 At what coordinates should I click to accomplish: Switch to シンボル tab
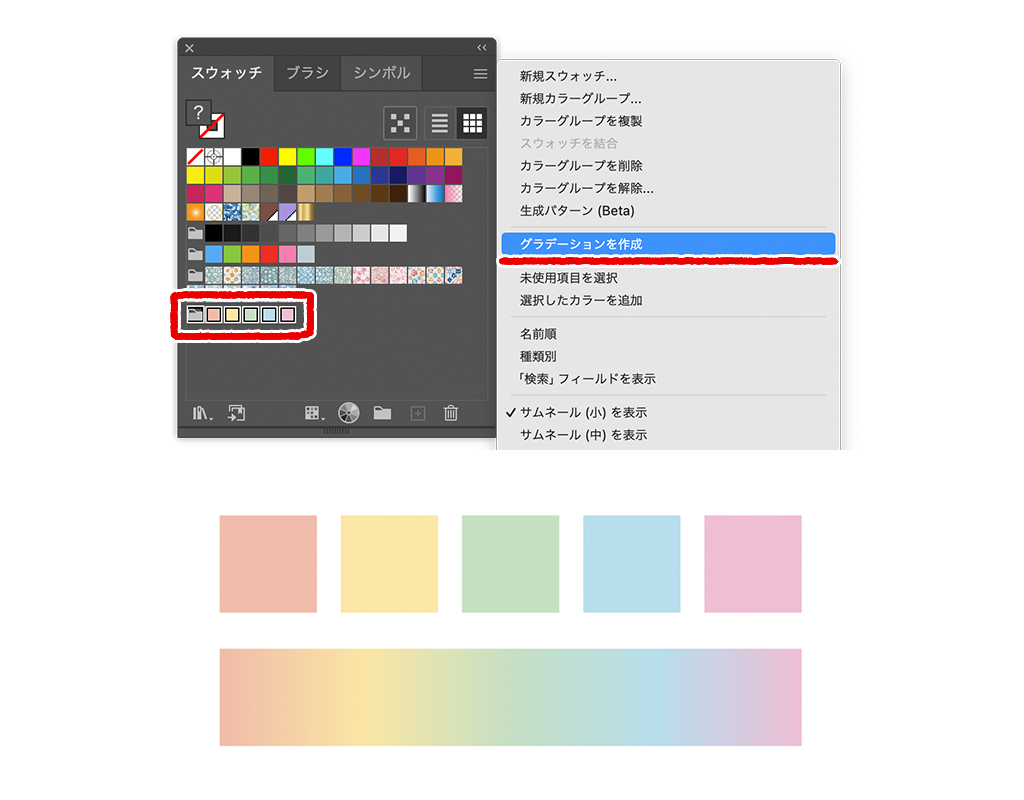pos(382,72)
